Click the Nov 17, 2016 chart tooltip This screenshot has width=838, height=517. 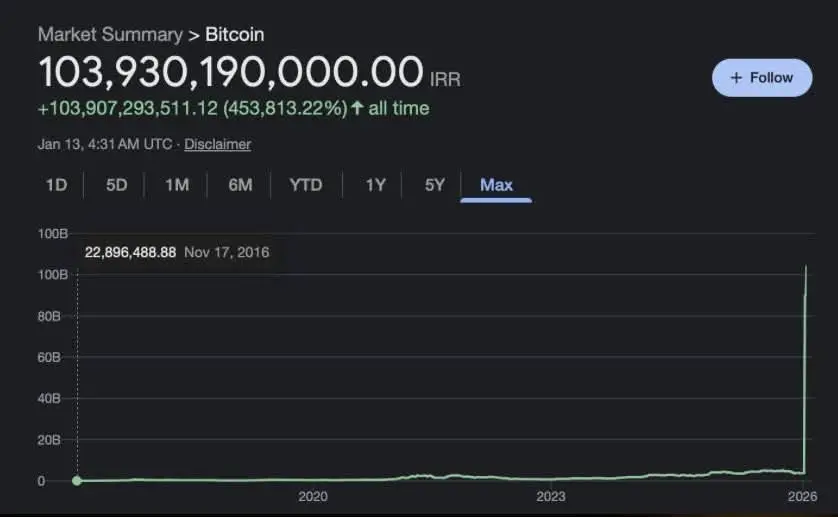(177, 253)
